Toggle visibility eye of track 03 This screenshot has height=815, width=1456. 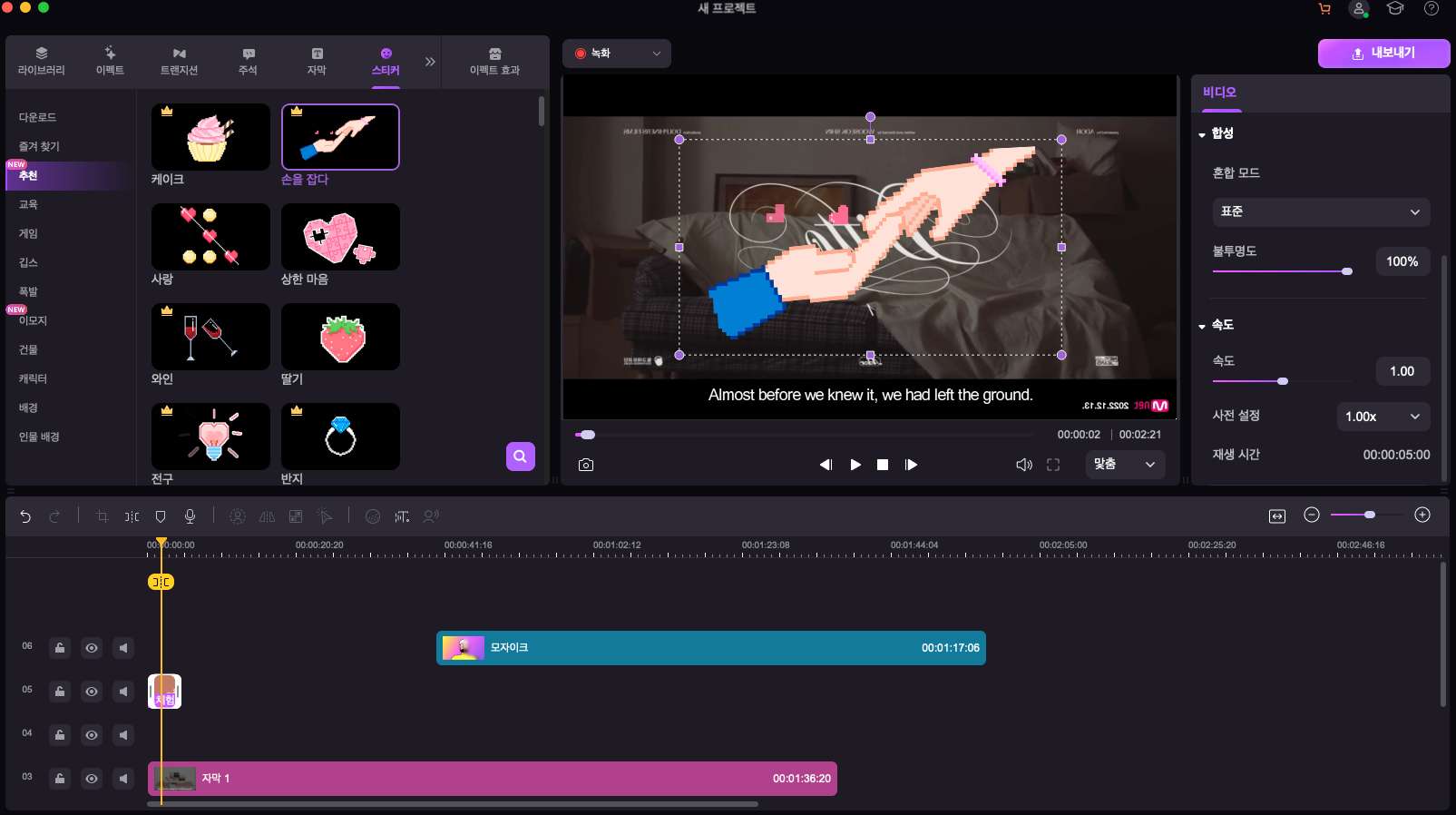[x=92, y=779]
